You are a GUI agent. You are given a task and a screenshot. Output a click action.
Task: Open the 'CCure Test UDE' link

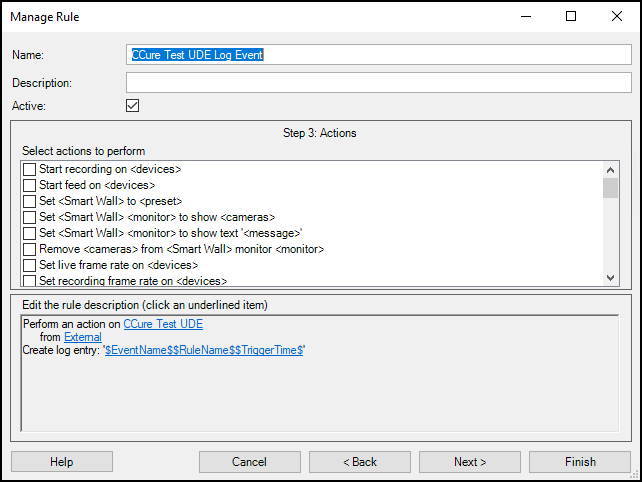click(x=163, y=324)
